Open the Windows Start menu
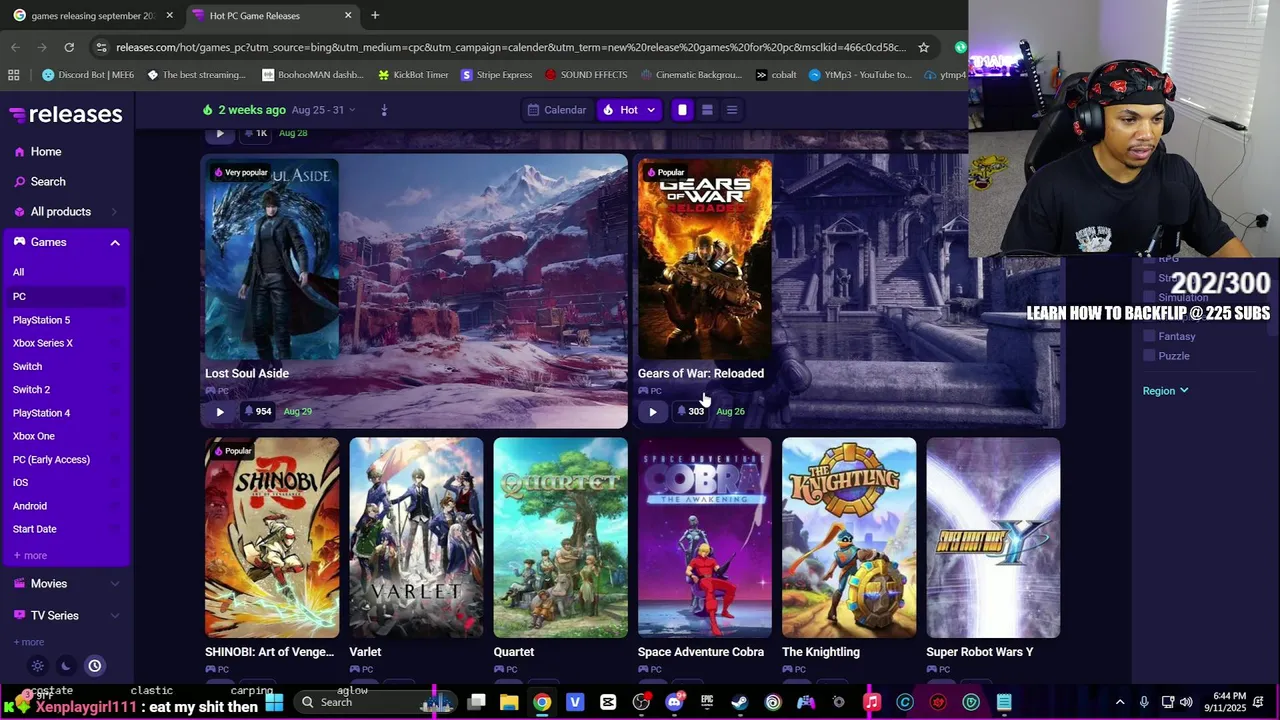This screenshot has width=1280, height=720. click(274, 702)
